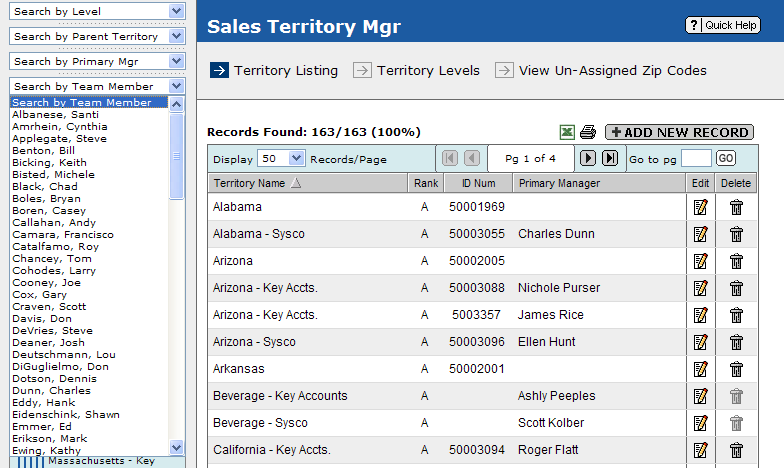Click the Add New Record button
The height and width of the screenshot is (468, 784).
679,132
